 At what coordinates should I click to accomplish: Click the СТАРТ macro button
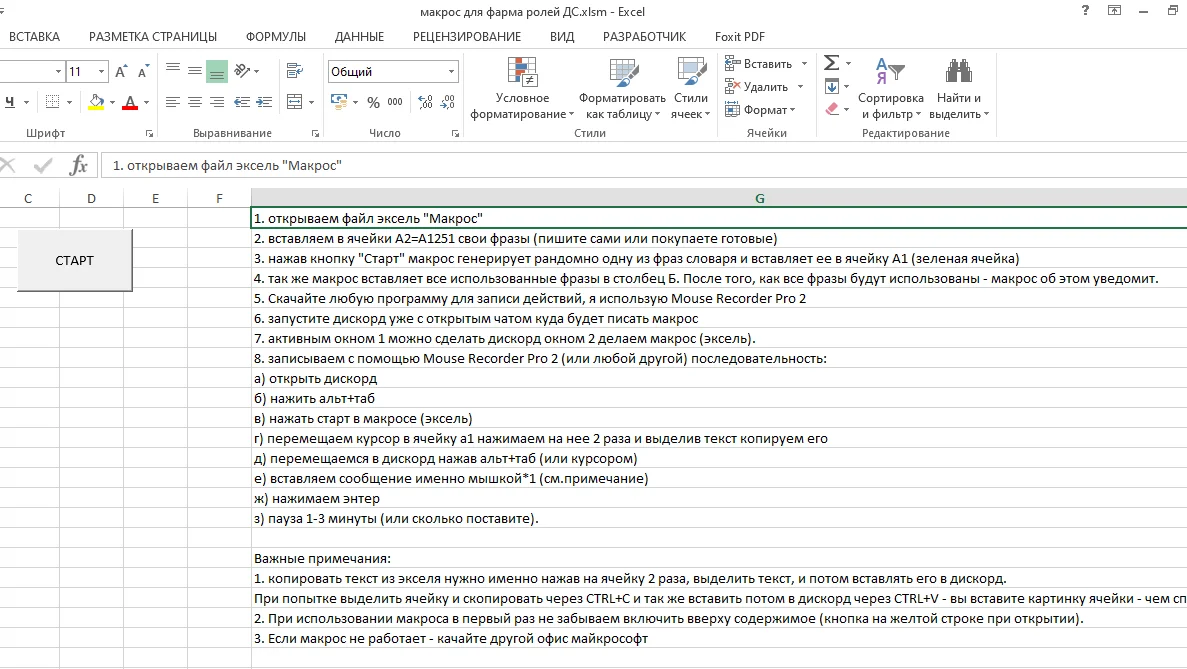(x=74, y=260)
